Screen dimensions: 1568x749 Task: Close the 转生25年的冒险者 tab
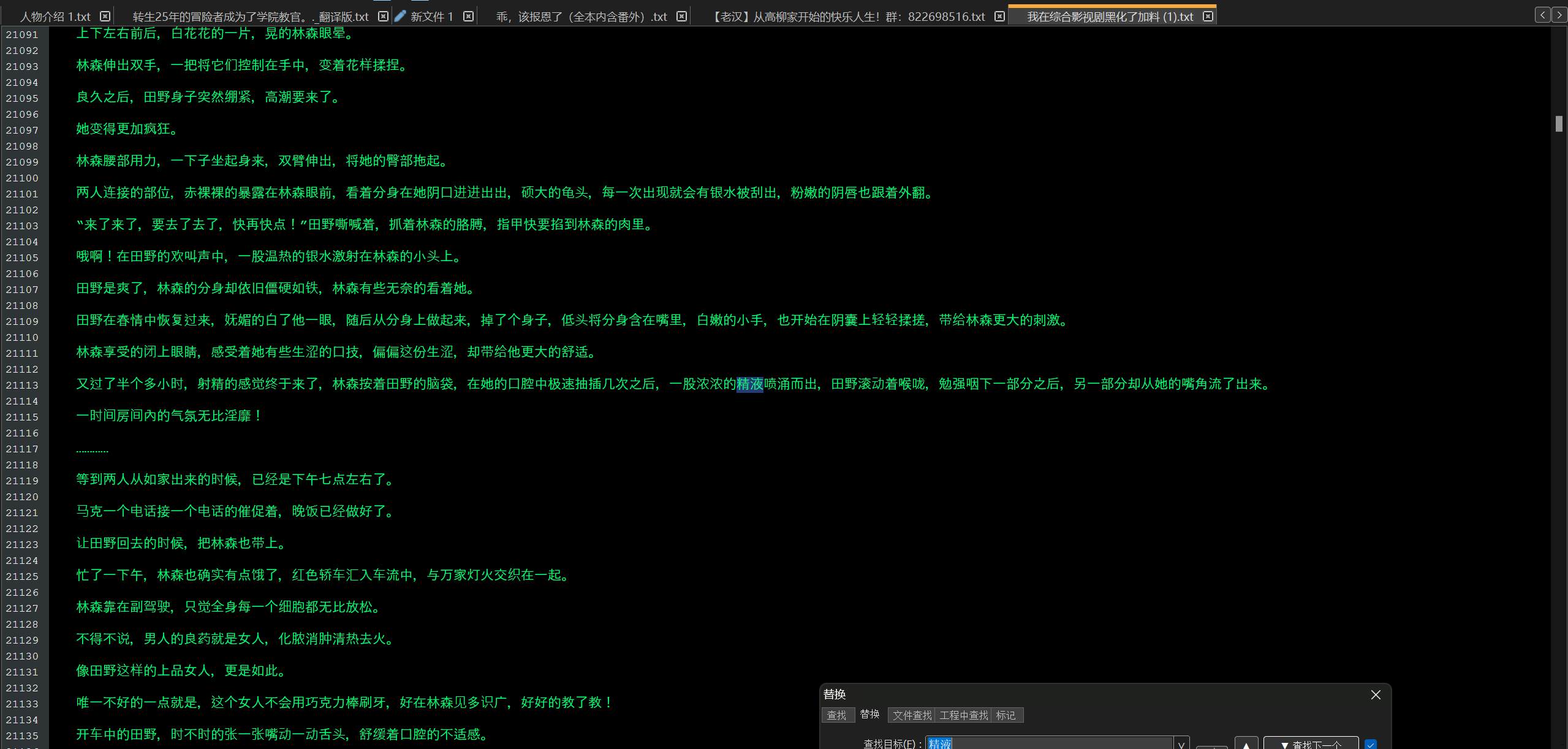383,16
